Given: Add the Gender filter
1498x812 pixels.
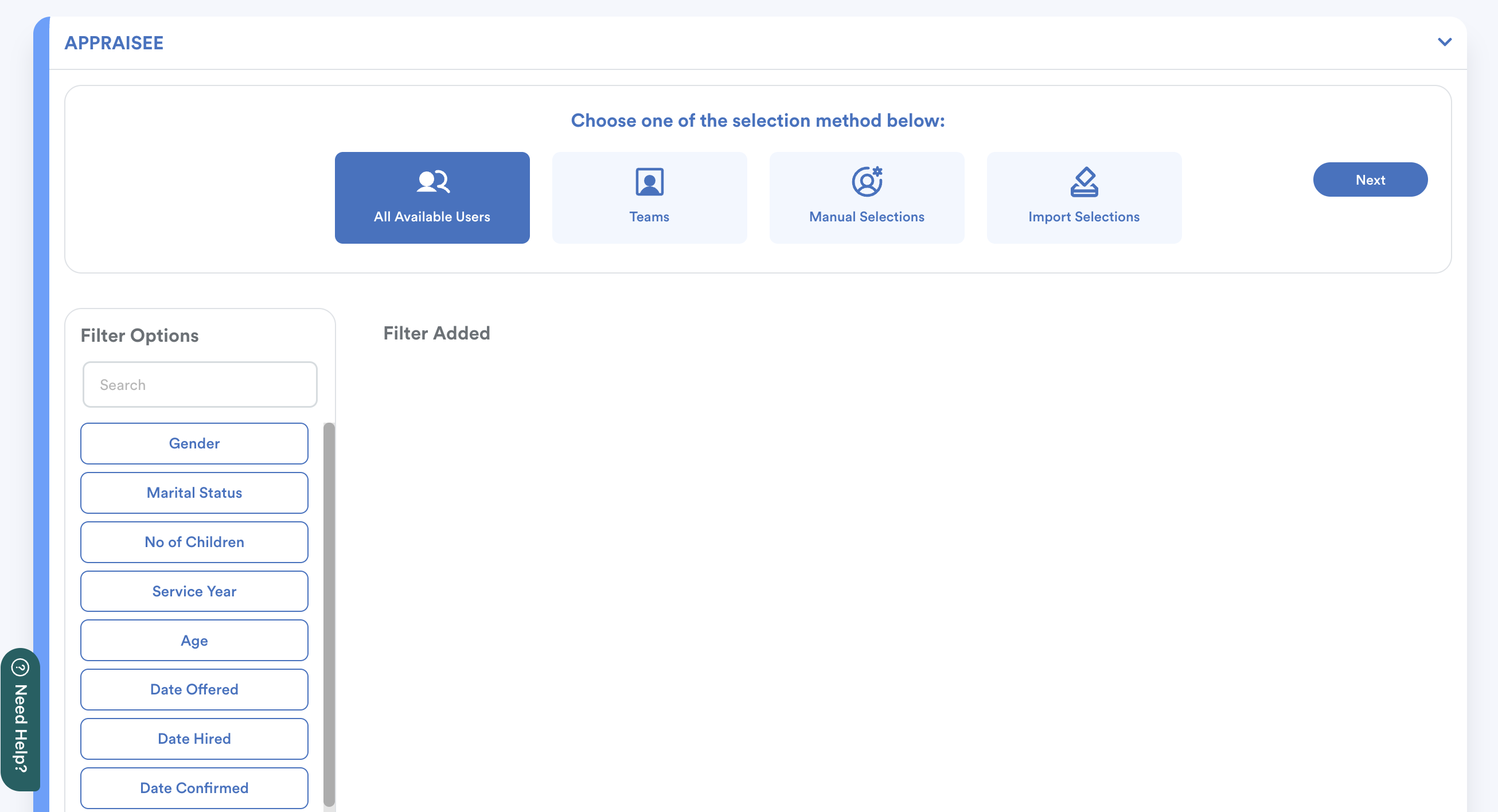Looking at the screenshot, I should click(x=194, y=443).
